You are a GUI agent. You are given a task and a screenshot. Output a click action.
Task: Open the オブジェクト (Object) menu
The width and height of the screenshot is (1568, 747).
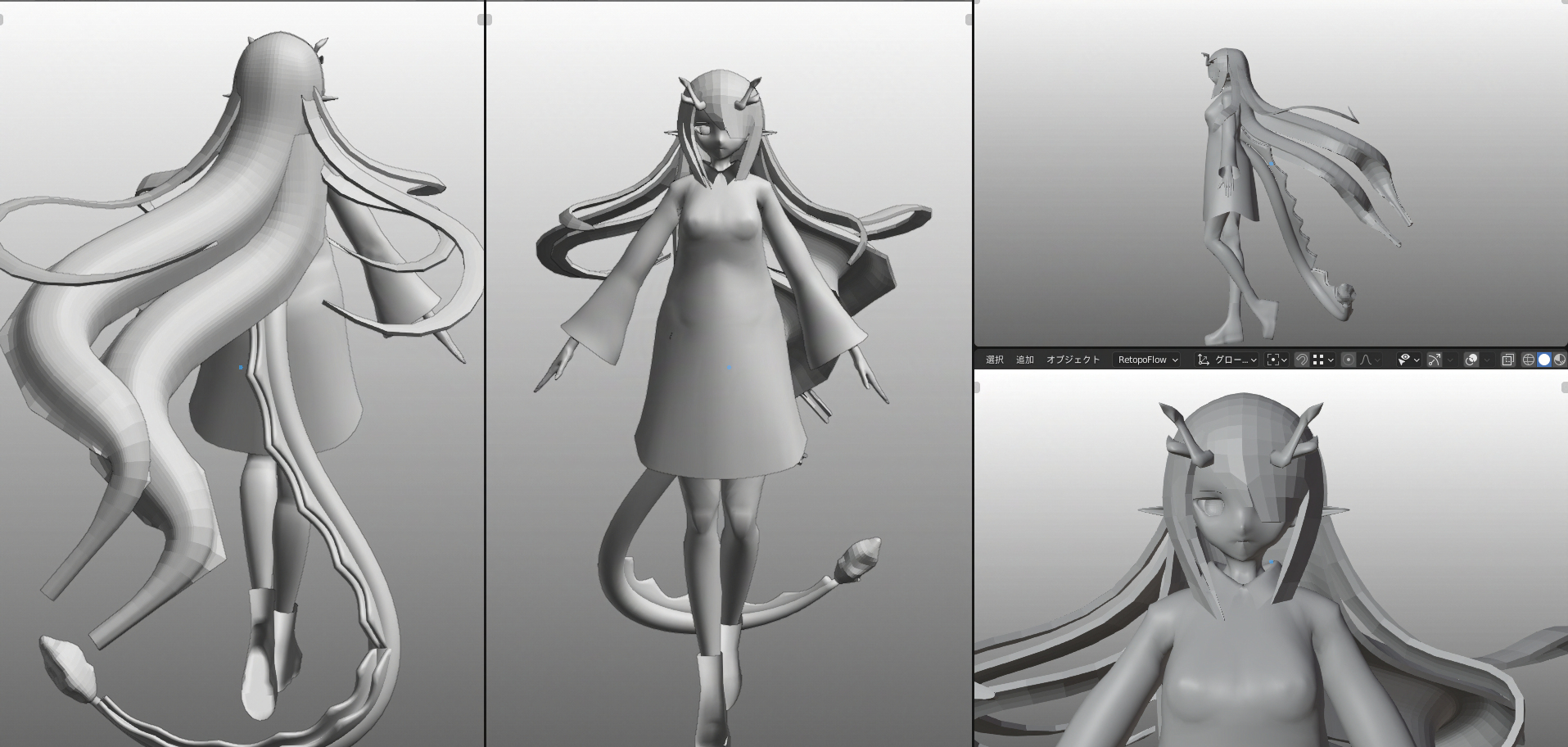1073,360
